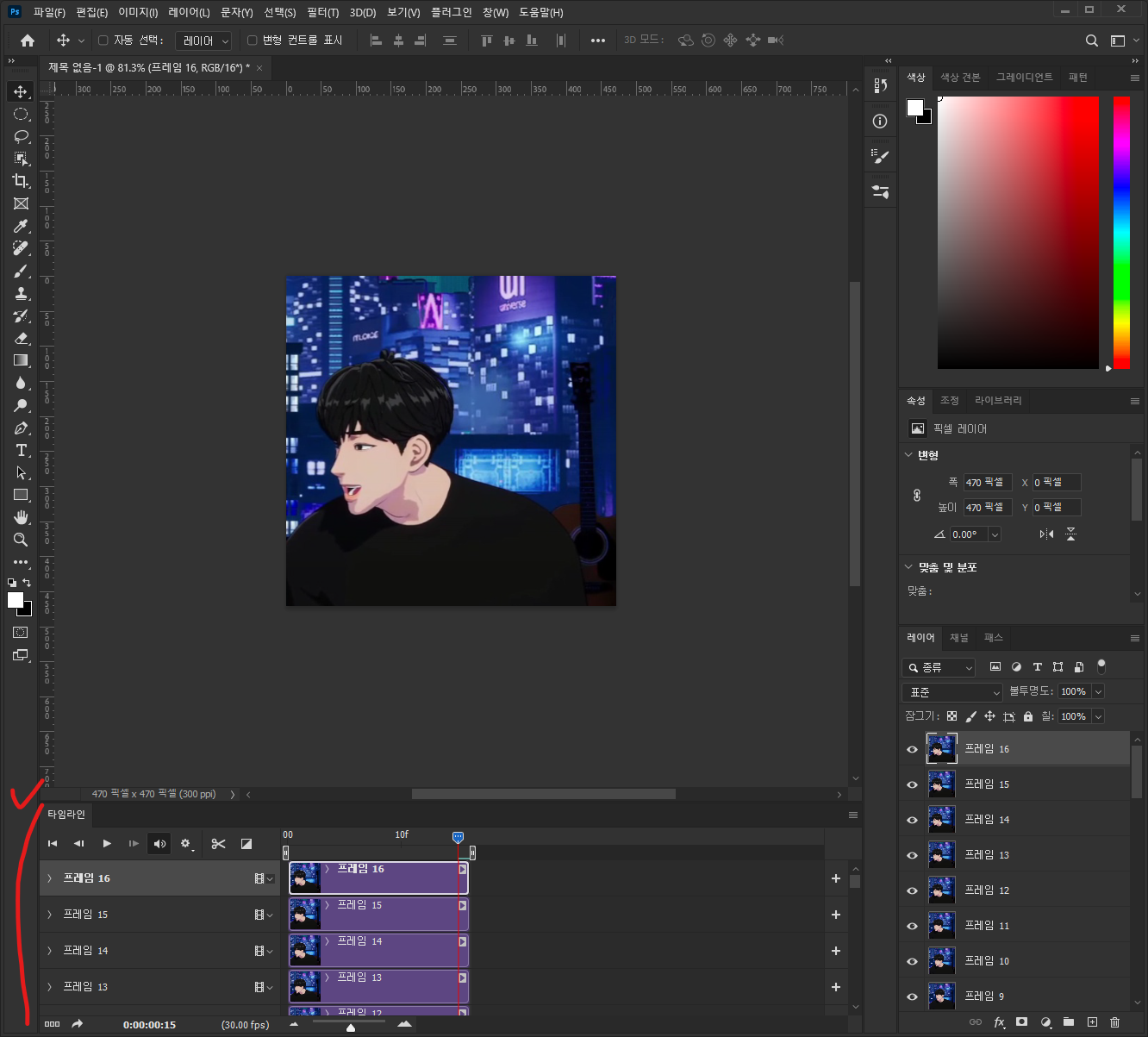Collapse the 변형 section in Properties
The height and width of the screenshot is (1037, 1148).
908,455
